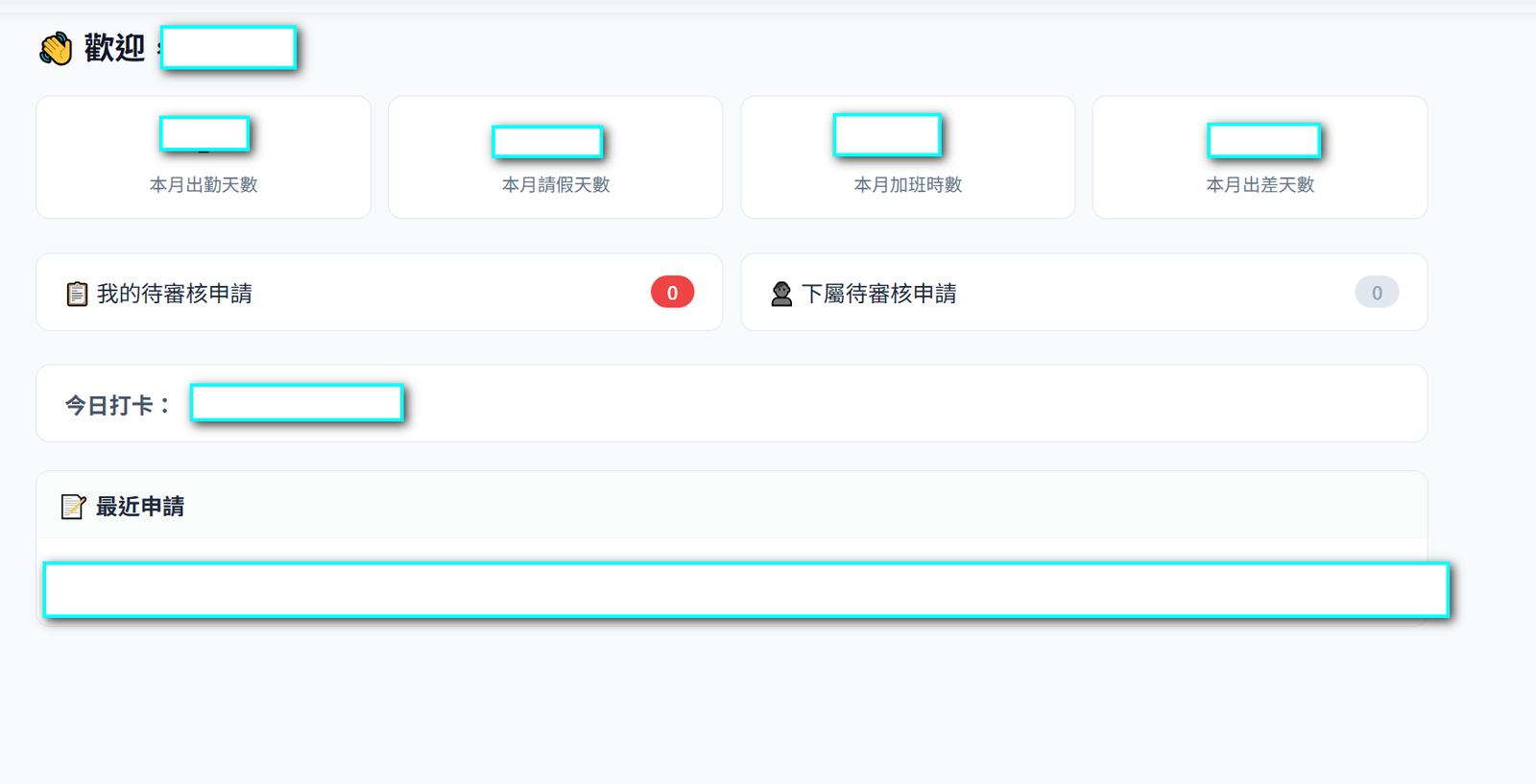Open 下屬待審核申請 section title
Image resolution: width=1536 pixels, height=784 pixels.
879,294
